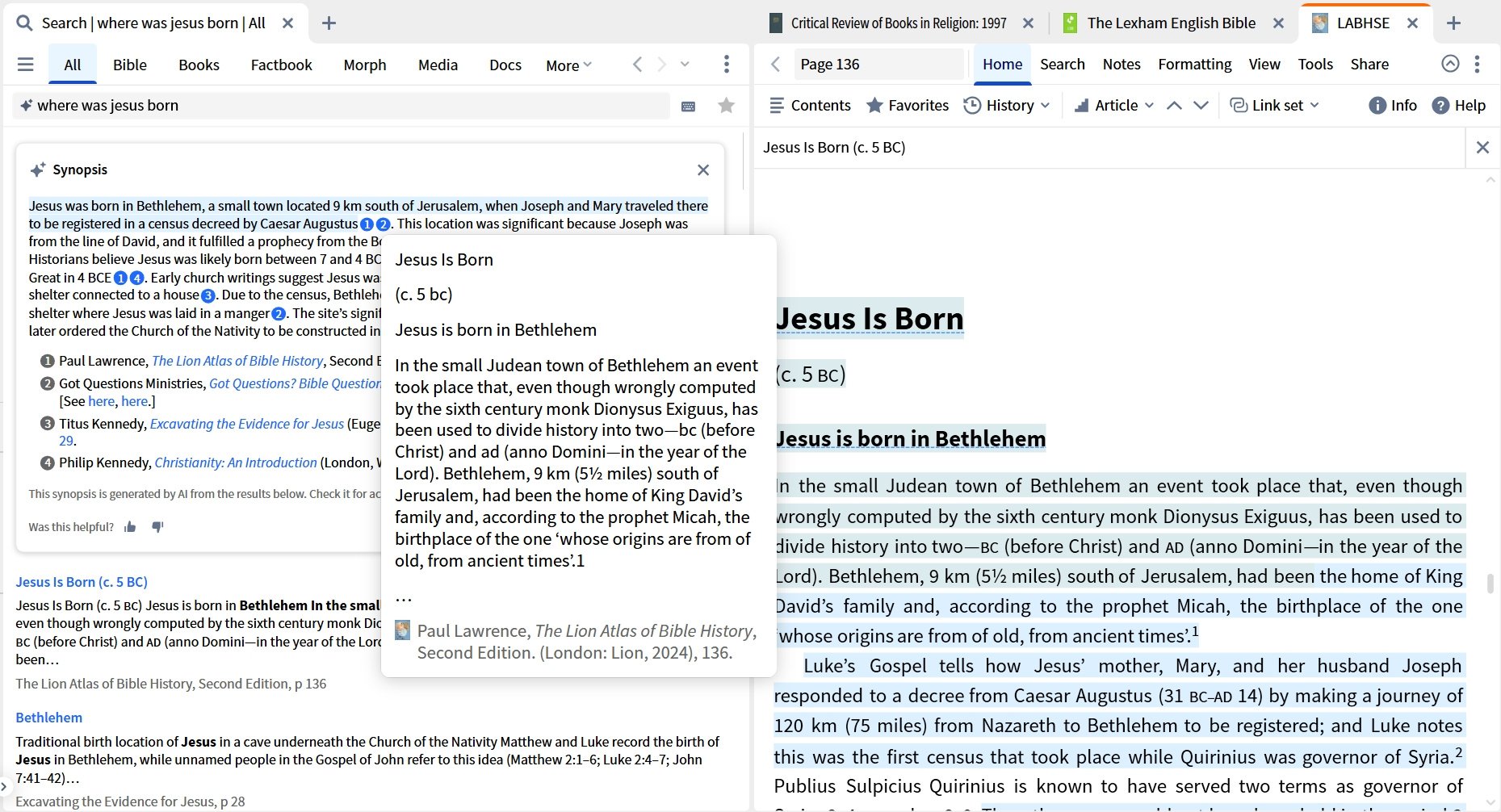This screenshot has height=812, width=1501.
Task: Open footnote 1 after 'ancient times'
Action: coord(1196,631)
